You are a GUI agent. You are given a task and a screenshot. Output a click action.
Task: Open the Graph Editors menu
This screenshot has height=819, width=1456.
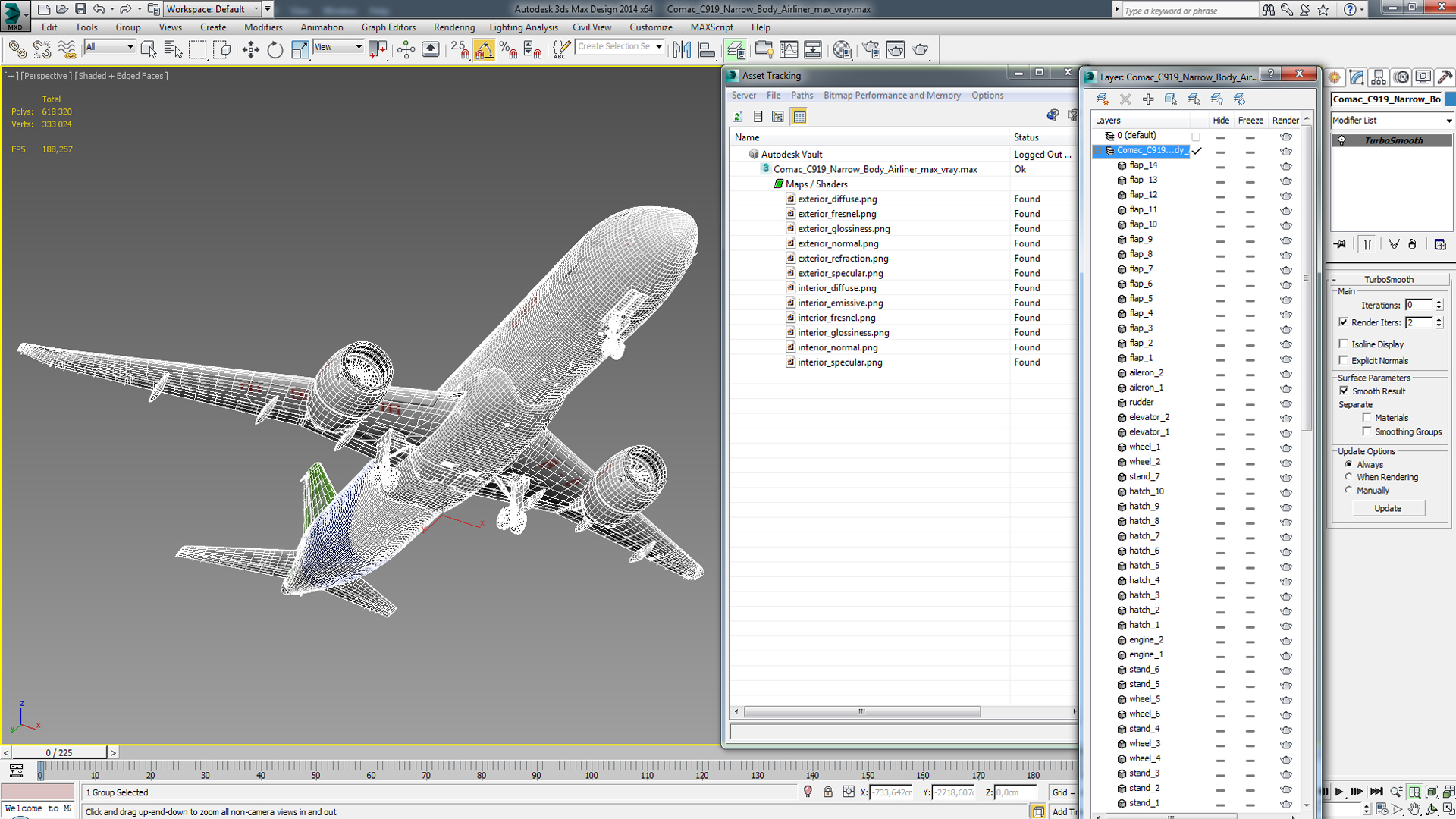[388, 27]
